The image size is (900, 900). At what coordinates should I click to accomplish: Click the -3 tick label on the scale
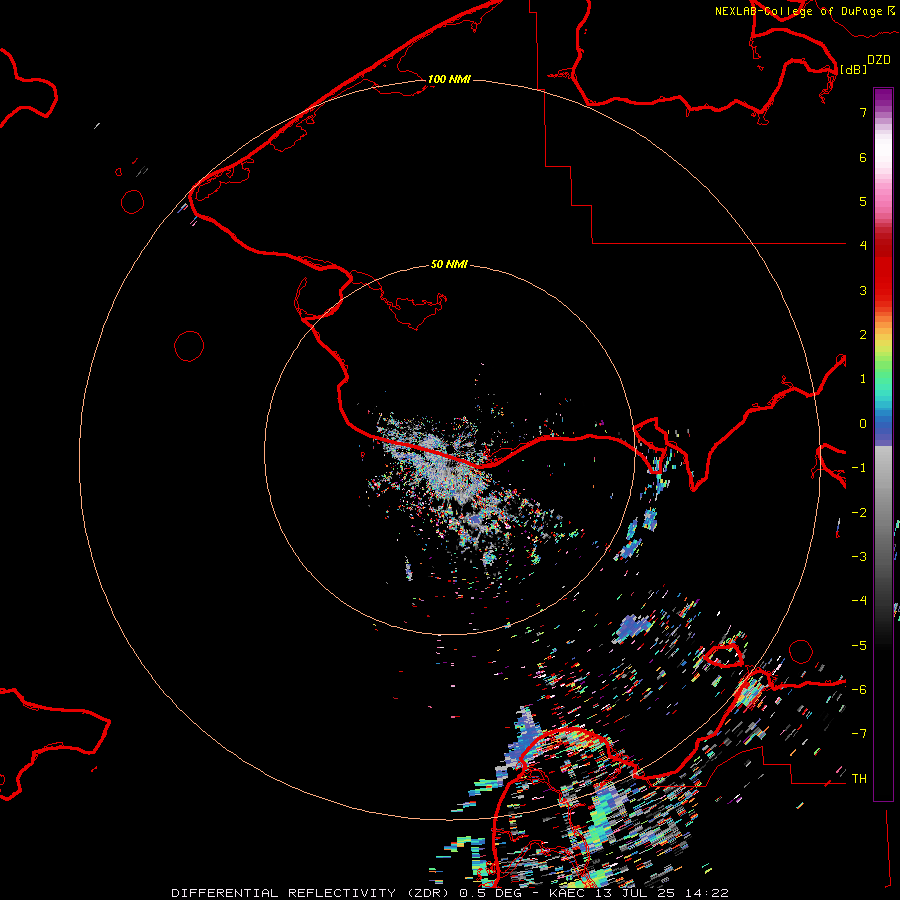pyautogui.click(x=859, y=557)
